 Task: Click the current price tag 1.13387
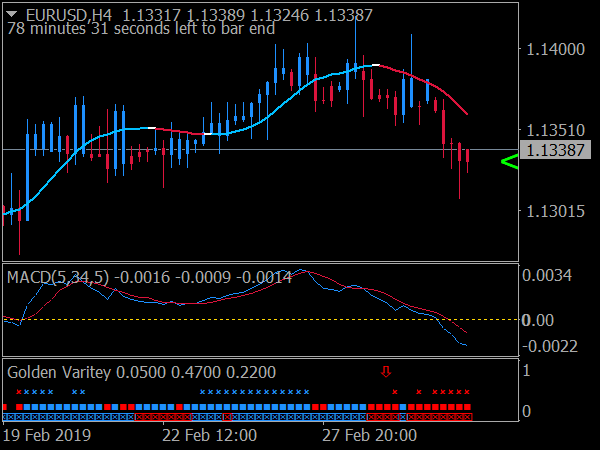[x=555, y=150]
